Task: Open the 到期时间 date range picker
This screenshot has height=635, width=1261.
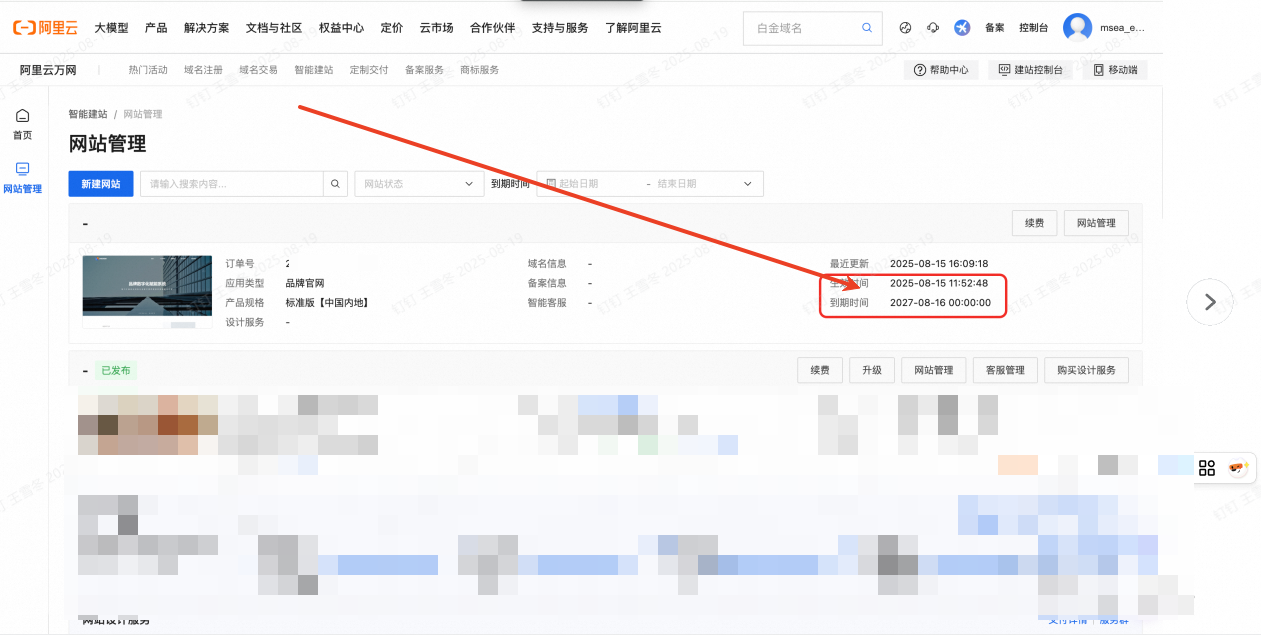Action: pyautogui.click(x=649, y=184)
